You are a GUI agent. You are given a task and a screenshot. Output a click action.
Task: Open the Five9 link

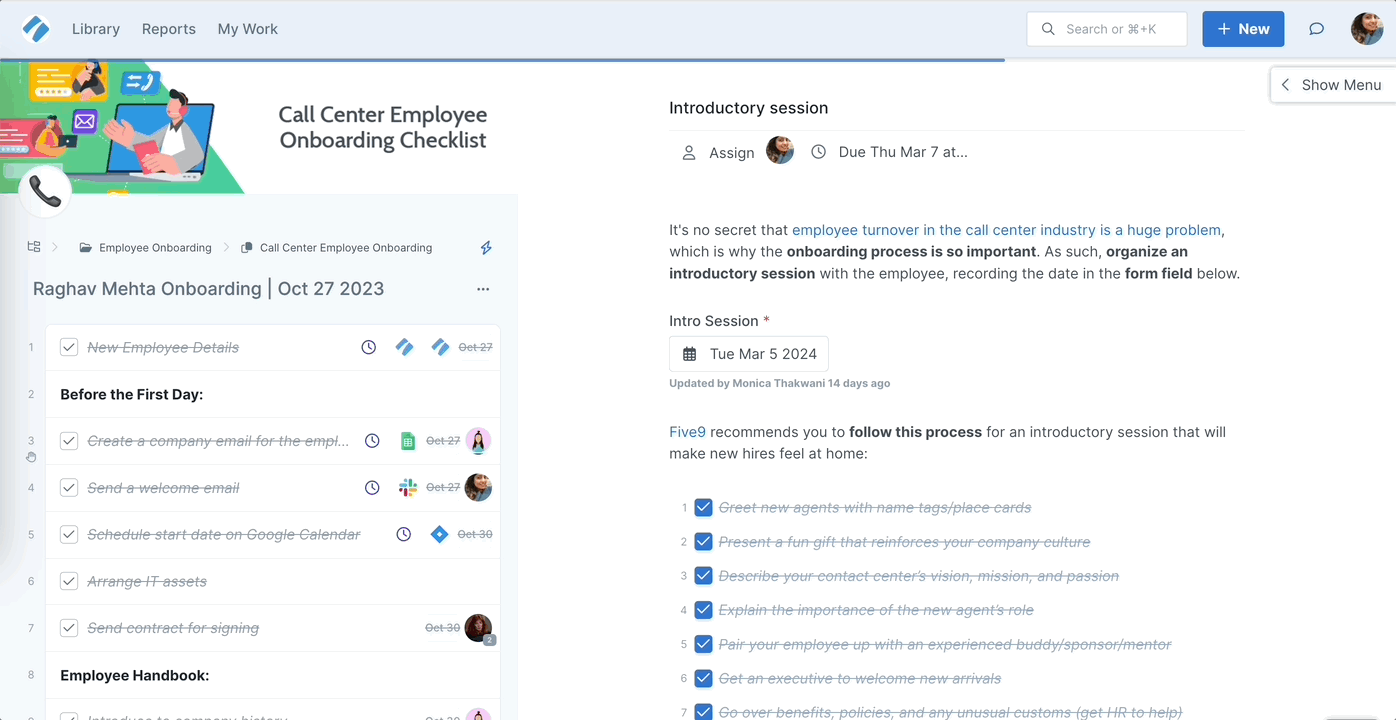coord(687,432)
